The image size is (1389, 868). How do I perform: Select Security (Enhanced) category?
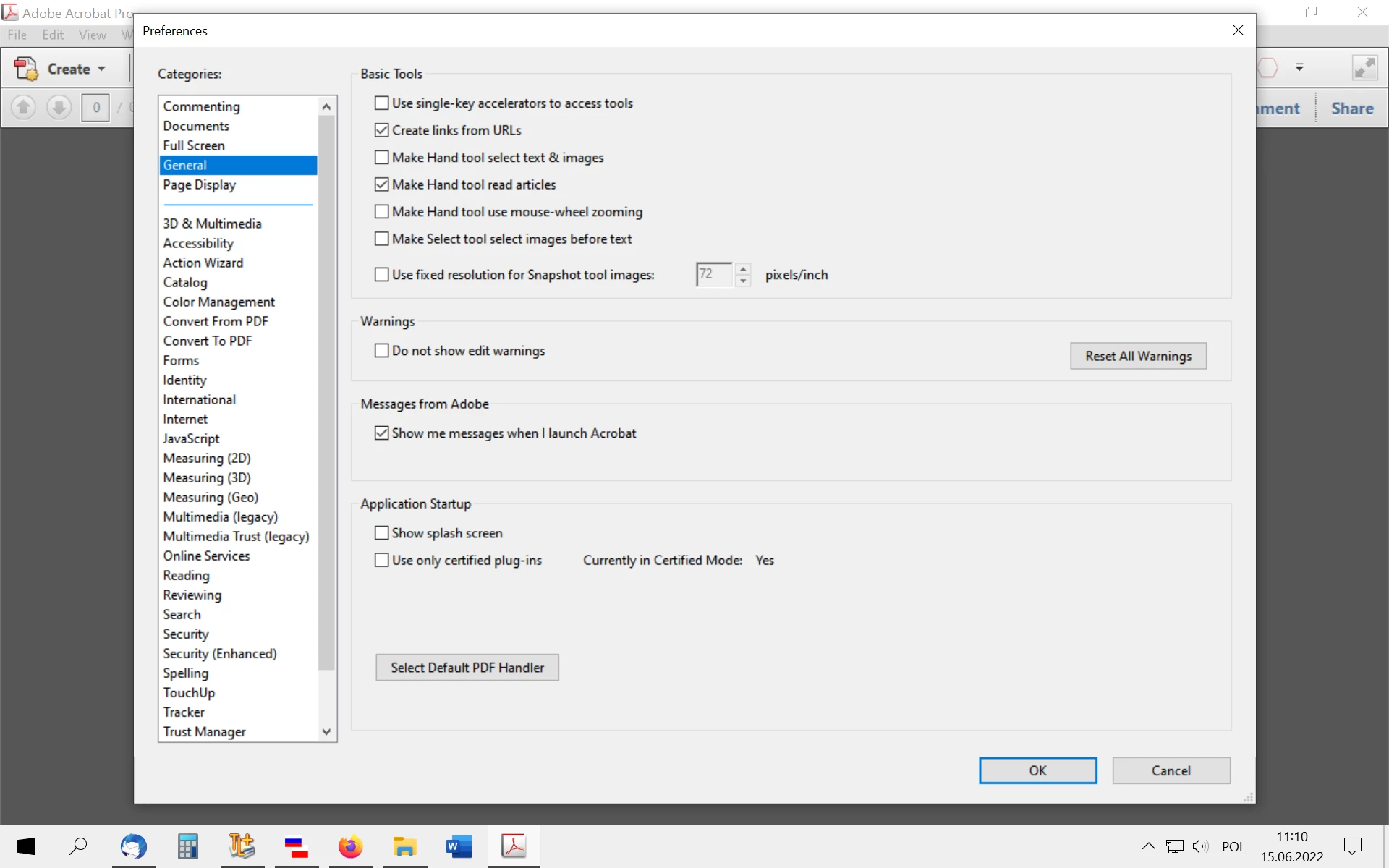pos(220,654)
